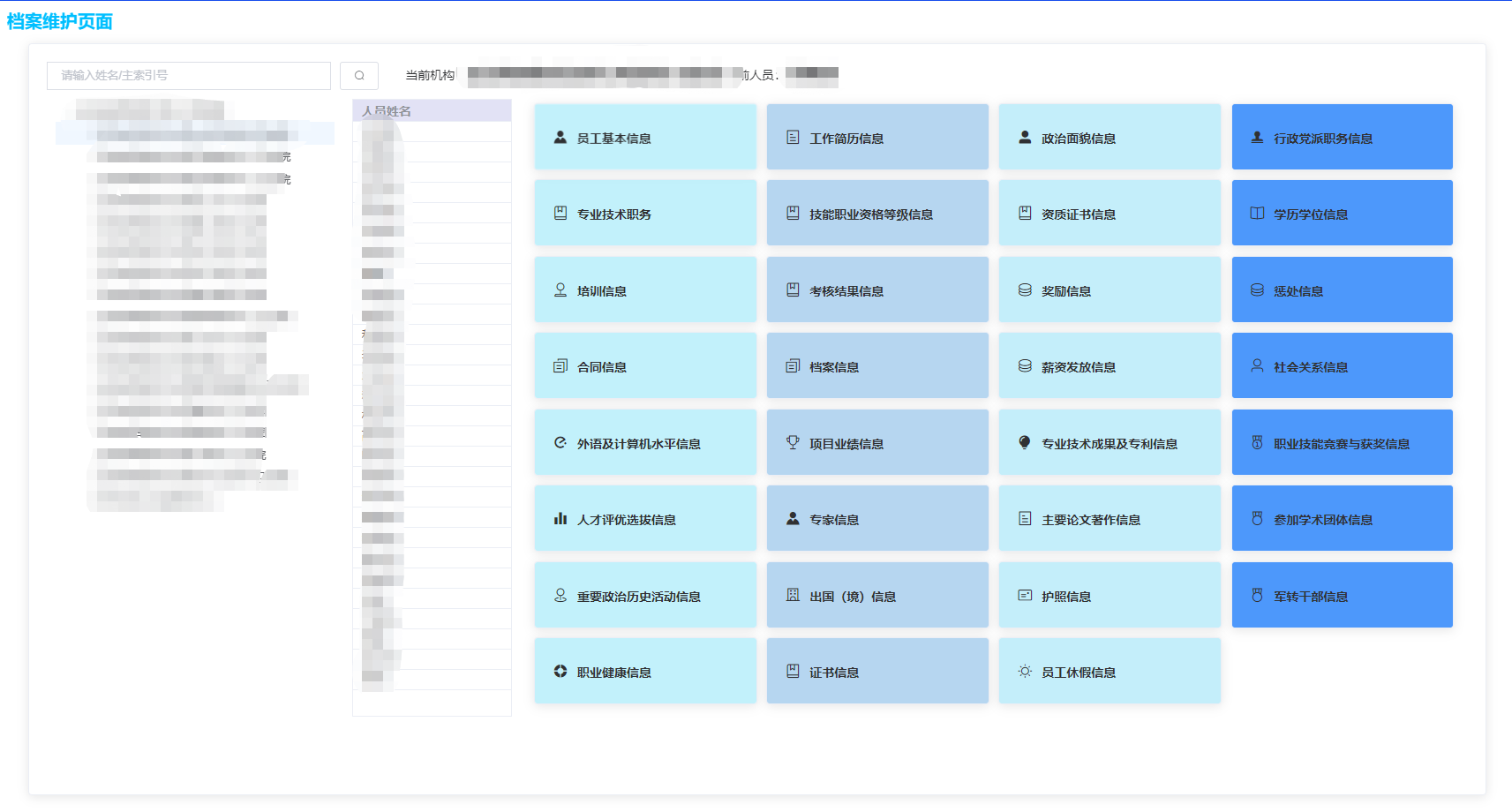This screenshot has height=812, width=1512.
Task: Open 合同信息 by its label
Action: click(x=602, y=367)
